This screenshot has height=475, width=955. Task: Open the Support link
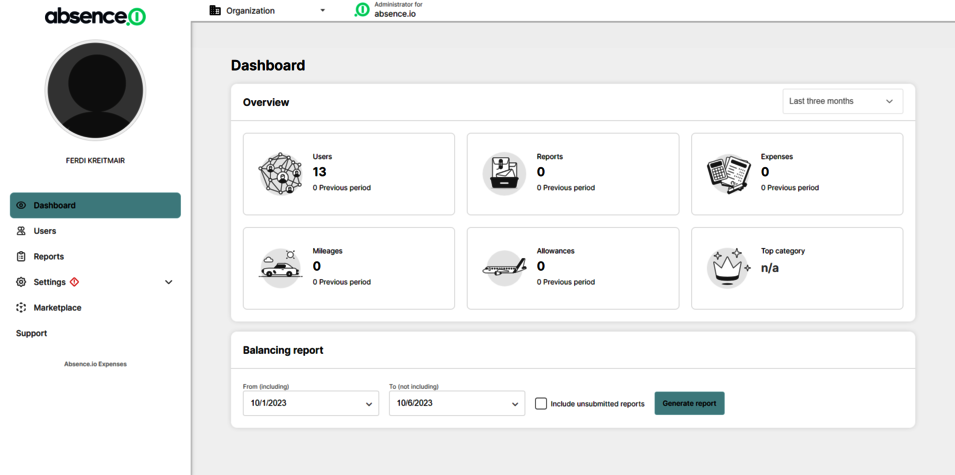pos(32,333)
